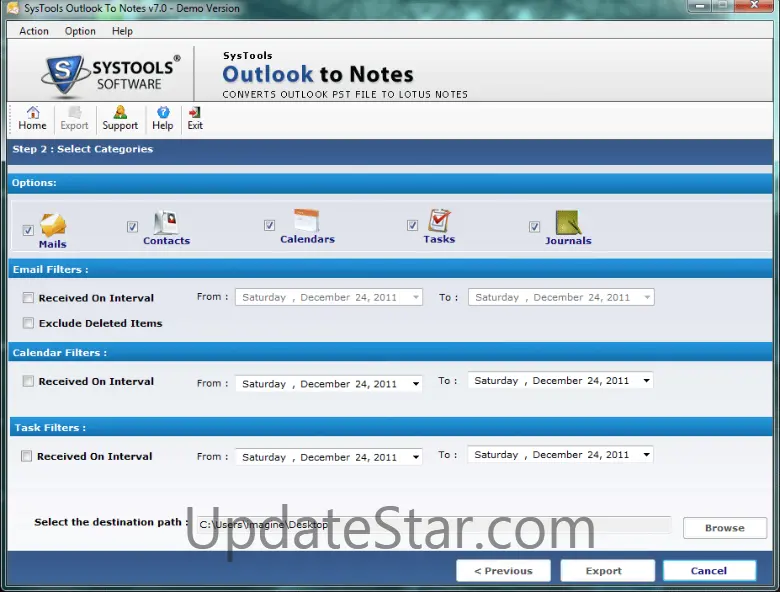
Task: Expand Task Filters From date dropdown
Action: click(415, 457)
